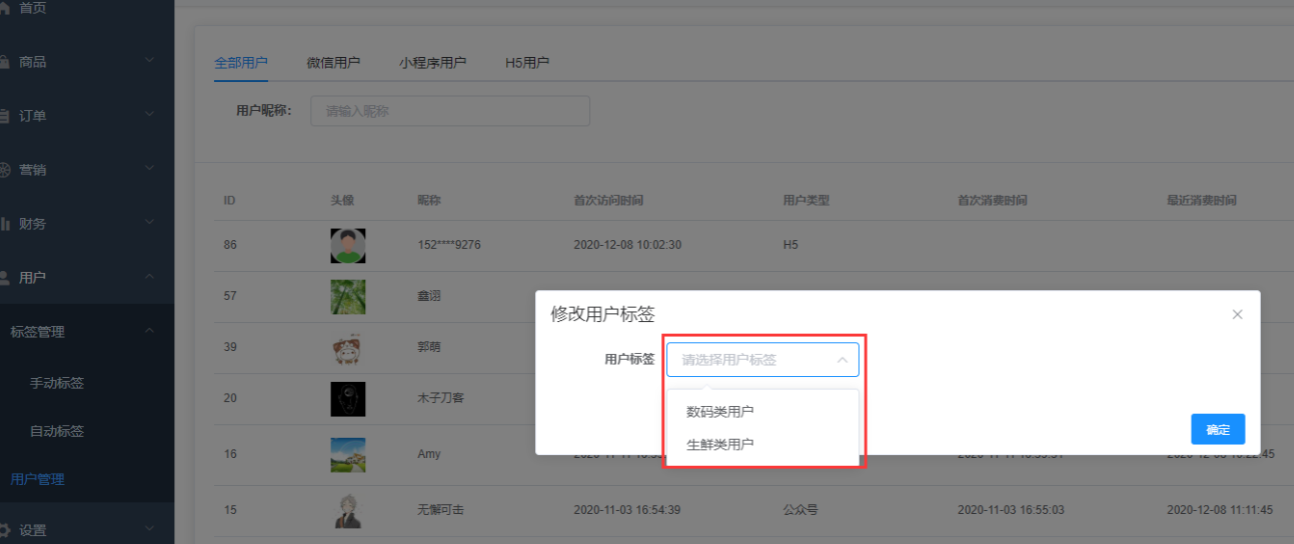1294x544 pixels.
Task: Click the nickname 无懈可击
Action: (440, 510)
